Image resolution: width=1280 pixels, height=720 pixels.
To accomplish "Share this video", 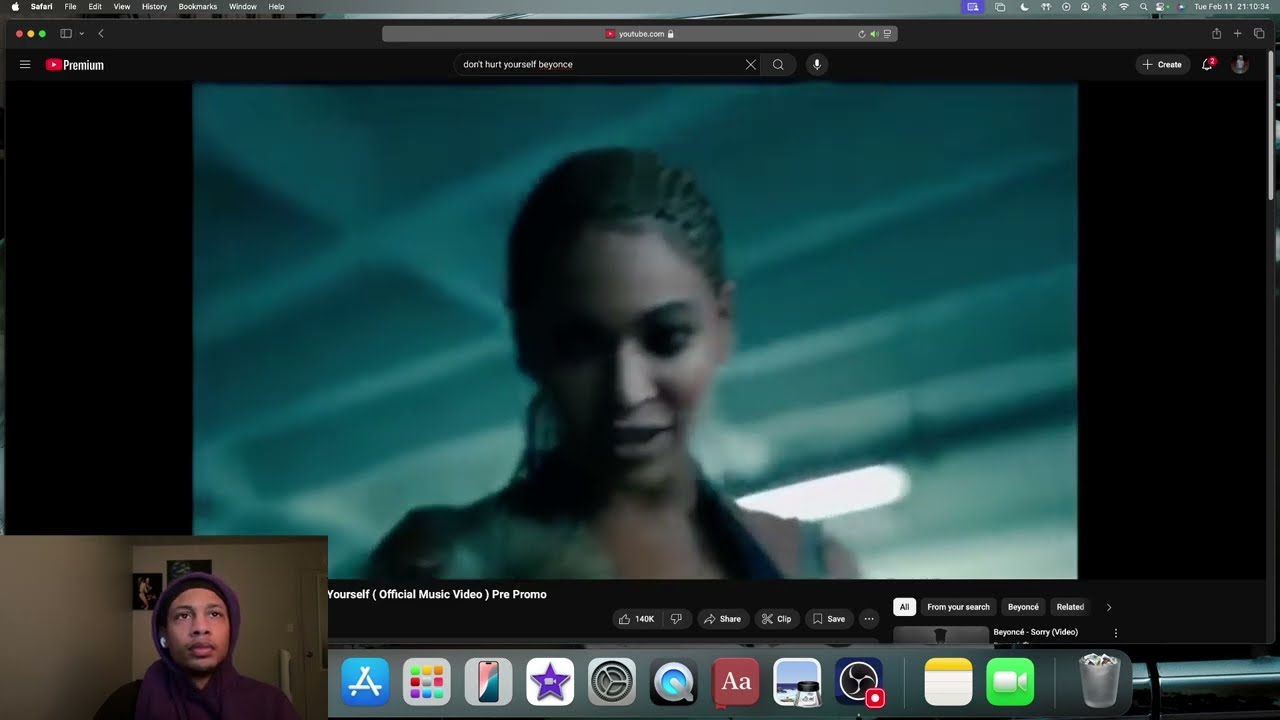I will click(722, 619).
